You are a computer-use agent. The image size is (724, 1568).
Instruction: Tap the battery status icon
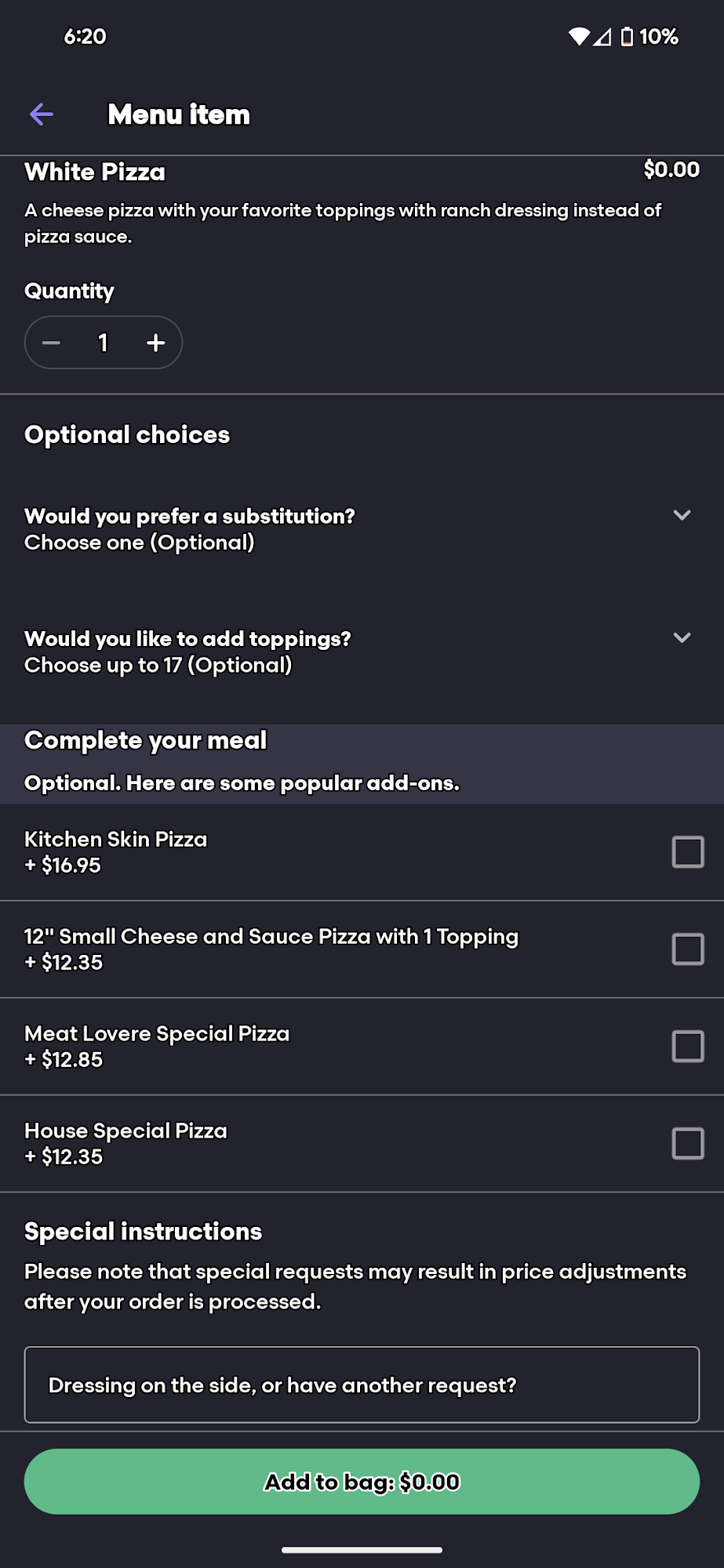coord(627,37)
